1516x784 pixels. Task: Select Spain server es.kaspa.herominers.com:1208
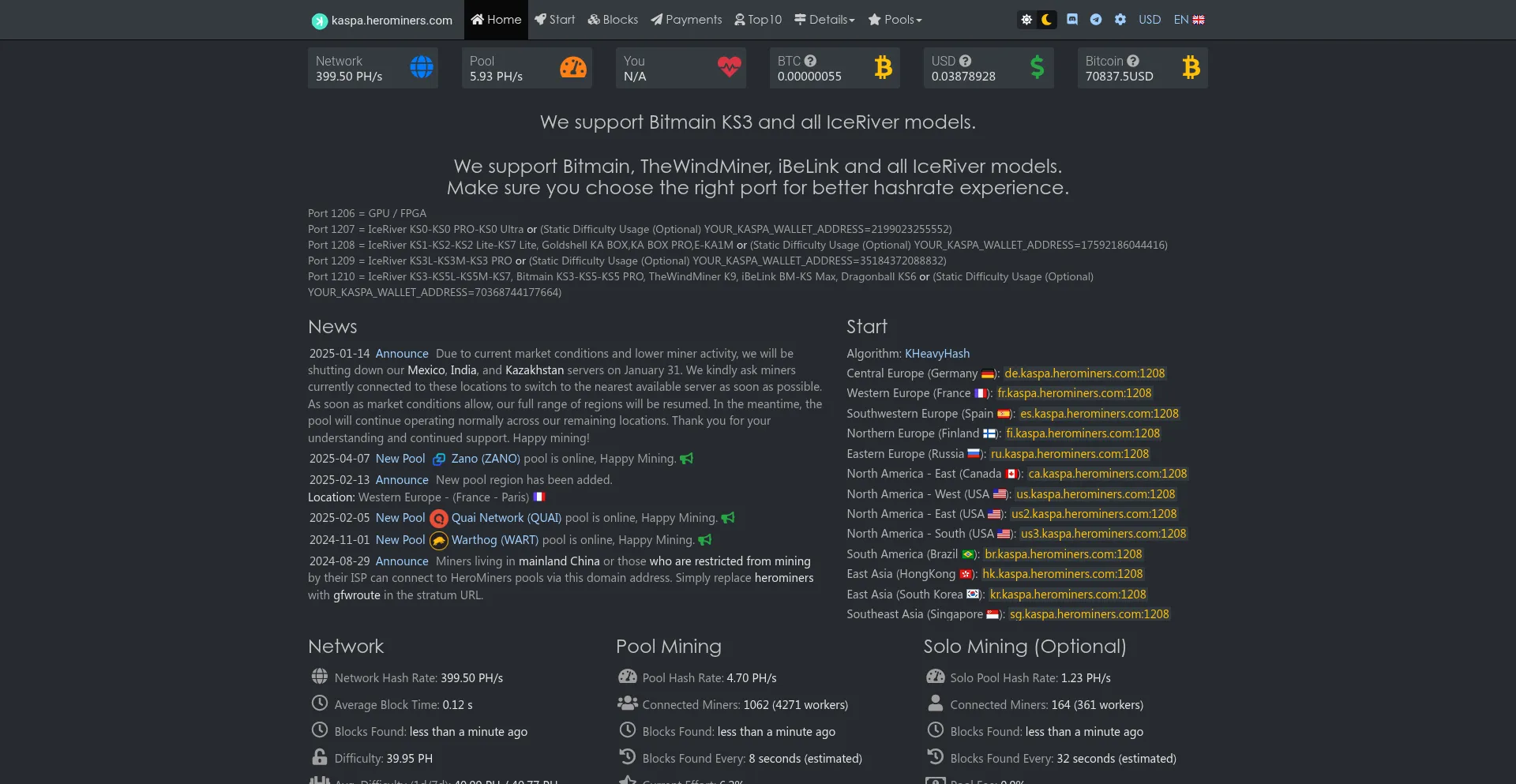pyautogui.click(x=1099, y=414)
